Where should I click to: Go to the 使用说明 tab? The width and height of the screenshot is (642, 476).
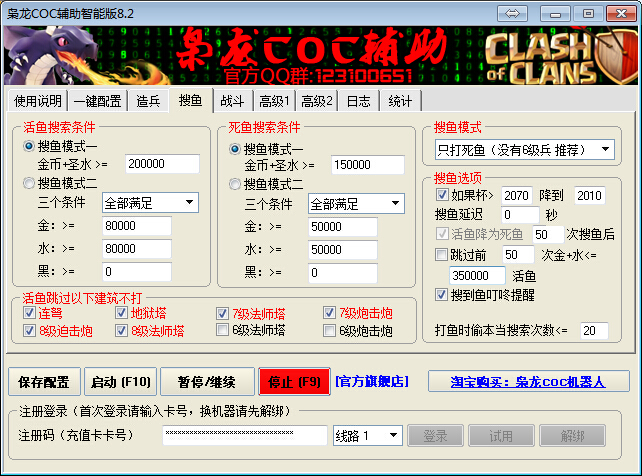pos(39,101)
